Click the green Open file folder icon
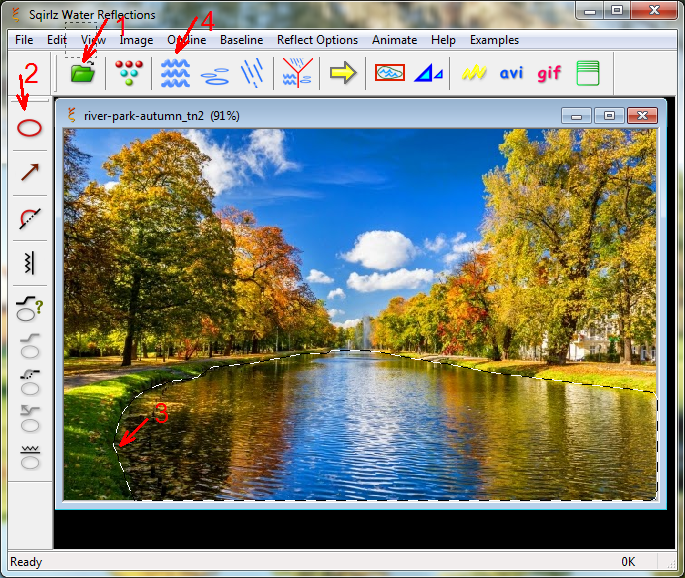This screenshot has height=578, width=685. [82, 73]
